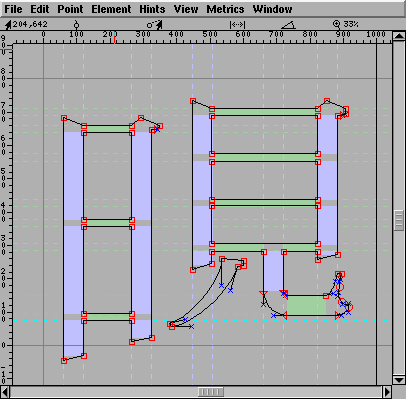The image size is (406, 399).
Task: Click the width measurement arrows icon
Action: [238, 24]
